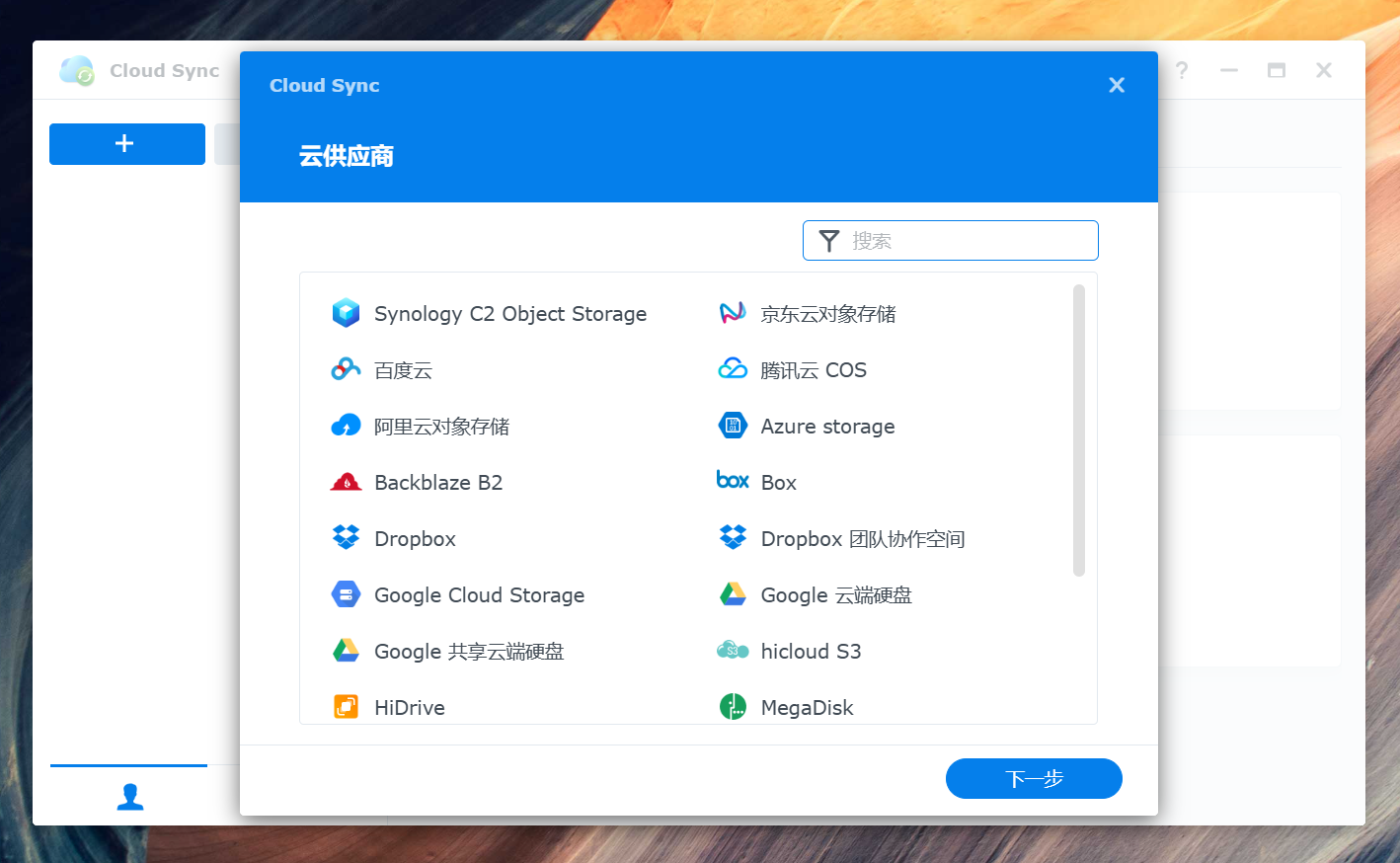Pick the Dropbox 团队协作空间 icon
Image resolution: width=1400 pixels, height=863 pixels.
733,537
